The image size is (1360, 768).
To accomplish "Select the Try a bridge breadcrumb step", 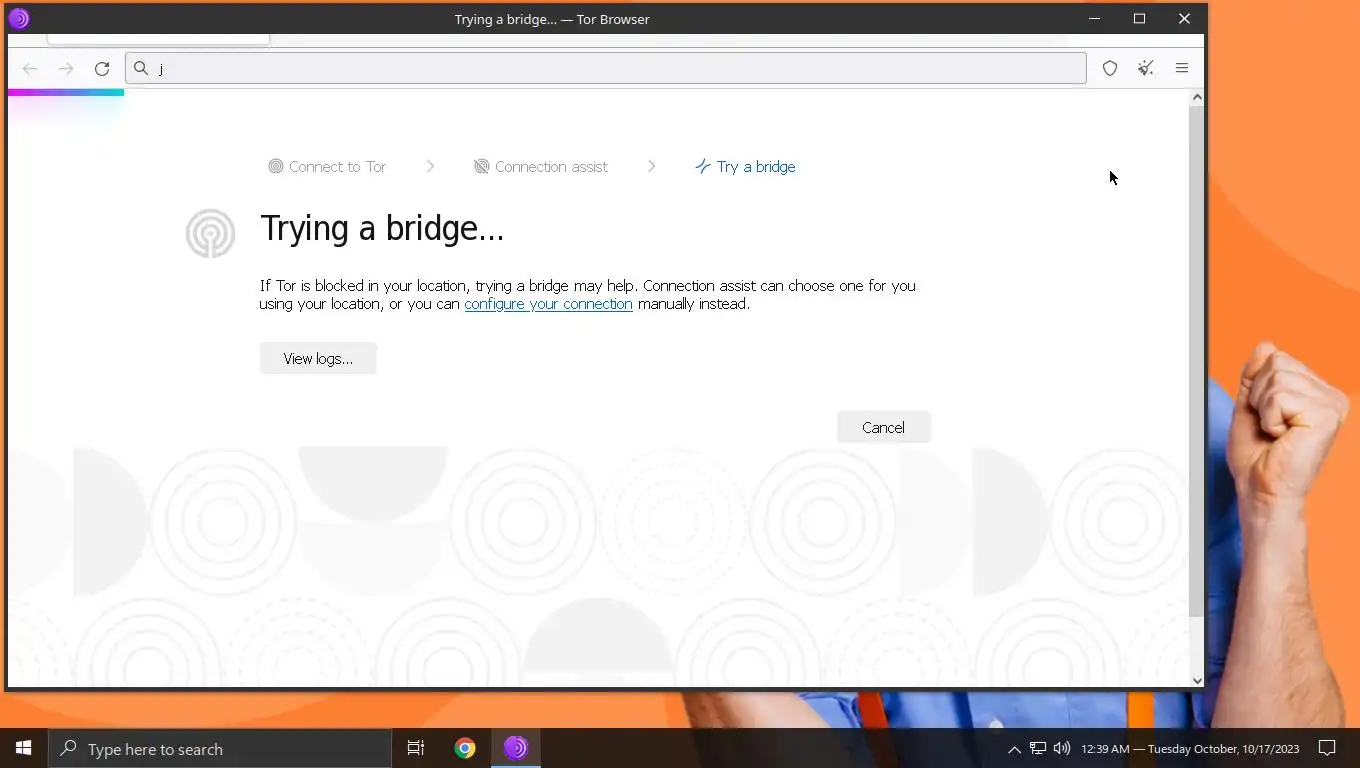I will coord(745,167).
